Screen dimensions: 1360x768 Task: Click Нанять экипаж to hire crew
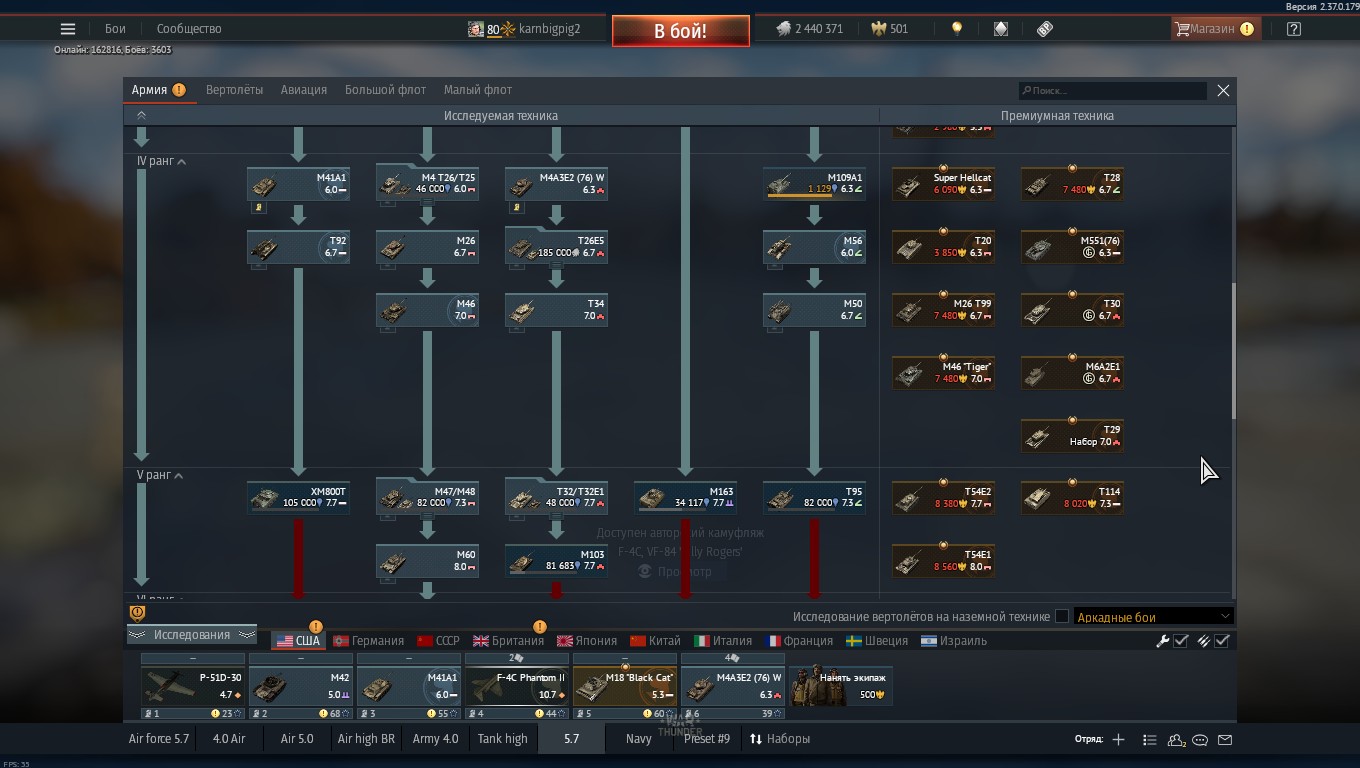pyautogui.click(x=840, y=686)
